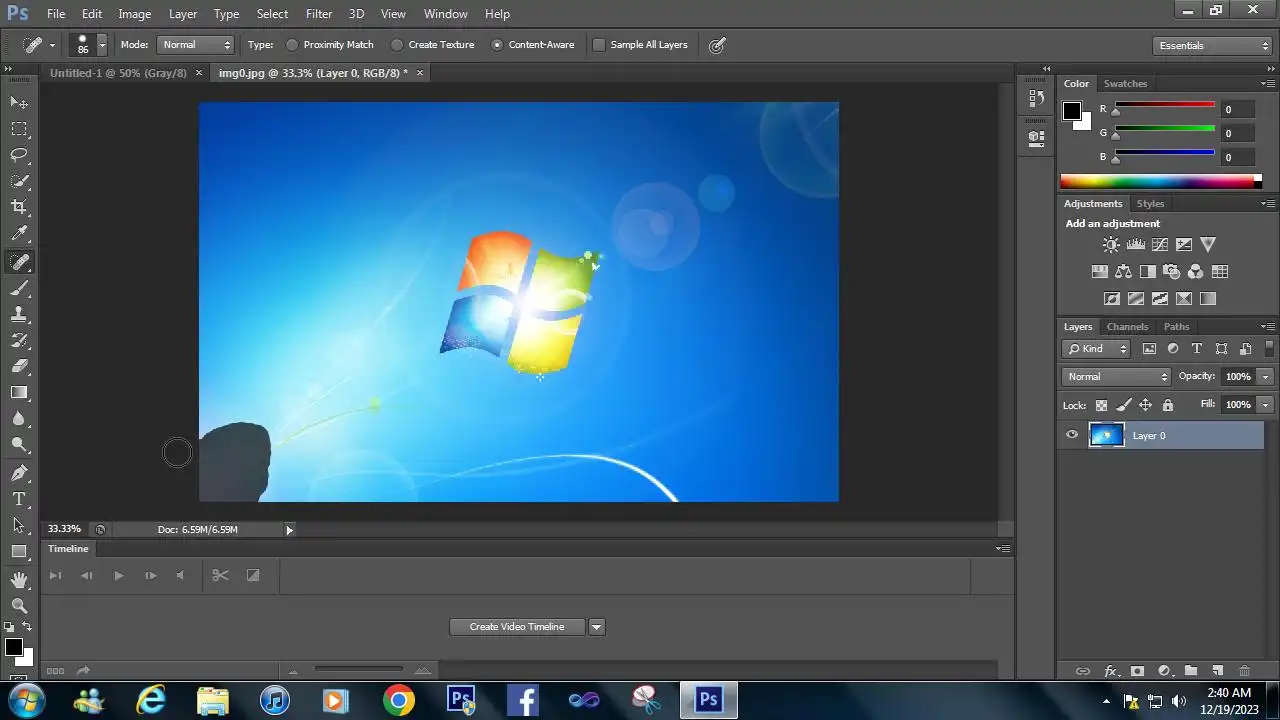Select the Blur tool
This screenshot has height=720, width=1280.
19,419
